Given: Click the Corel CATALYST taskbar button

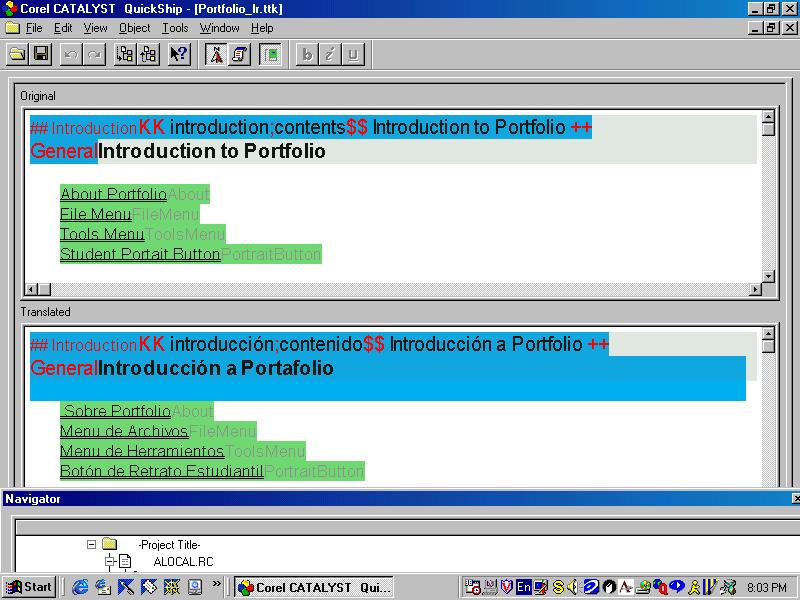Looking at the screenshot, I should coord(315,587).
